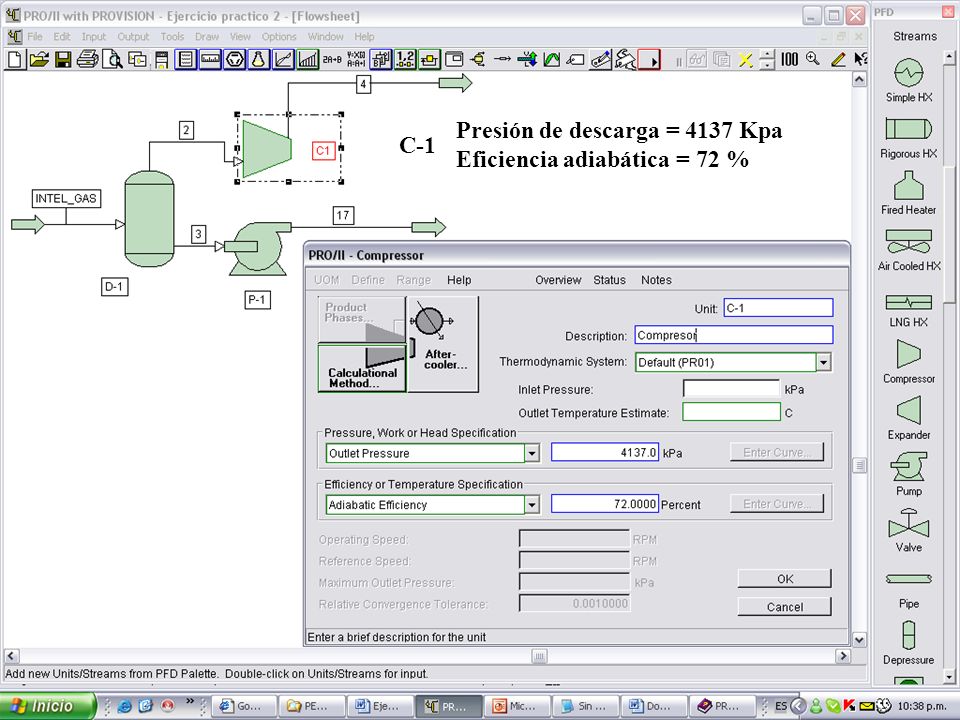Select Expander unit in PFD palette
This screenshot has width=960, height=720.
coord(909,418)
